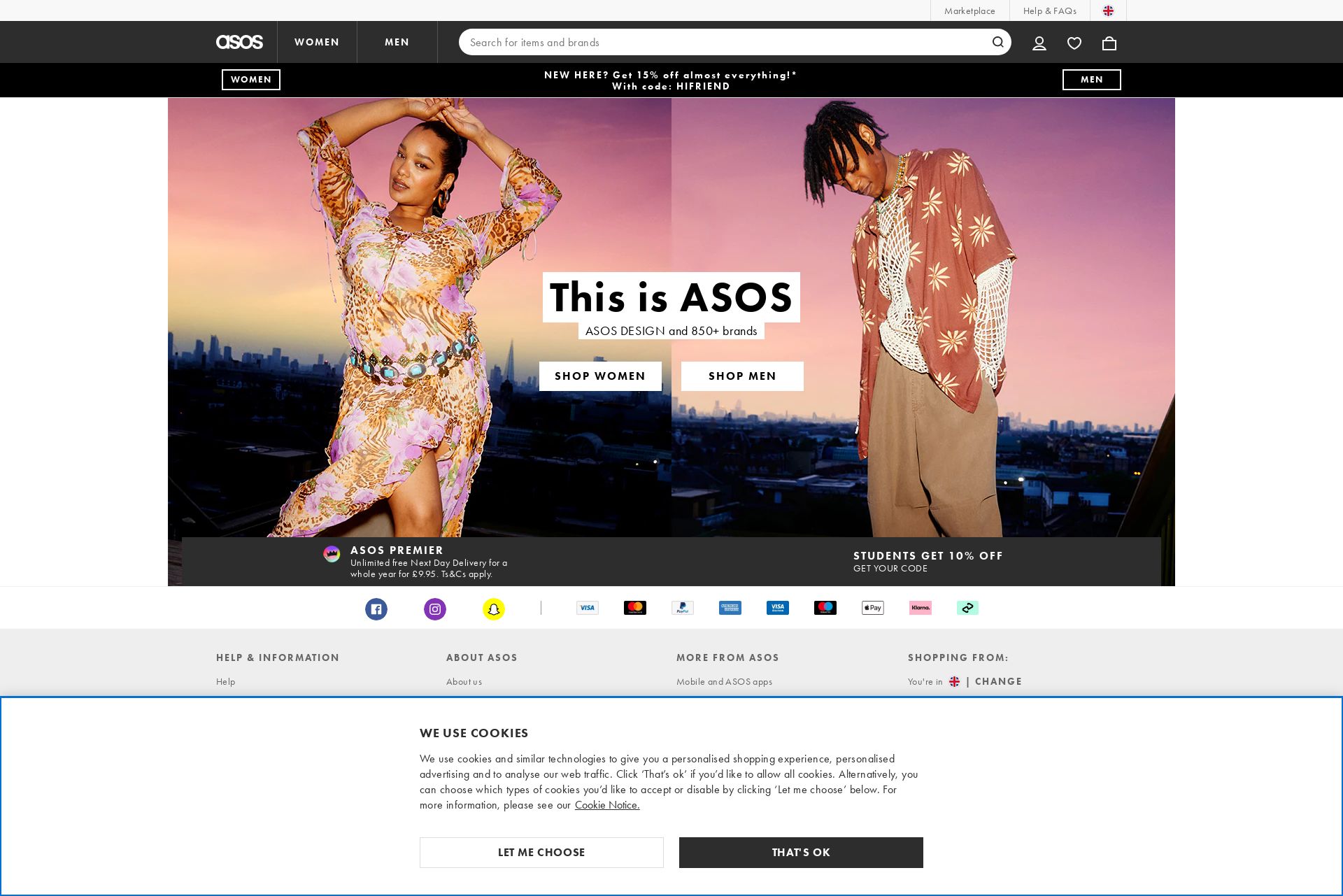Open WOMEN in the main navigation
The width and height of the screenshot is (1343, 896).
click(x=317, y=42)
